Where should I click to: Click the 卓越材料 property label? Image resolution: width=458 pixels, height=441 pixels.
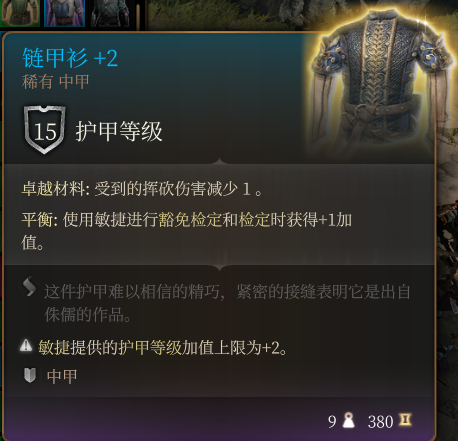[x=54, y=189]
